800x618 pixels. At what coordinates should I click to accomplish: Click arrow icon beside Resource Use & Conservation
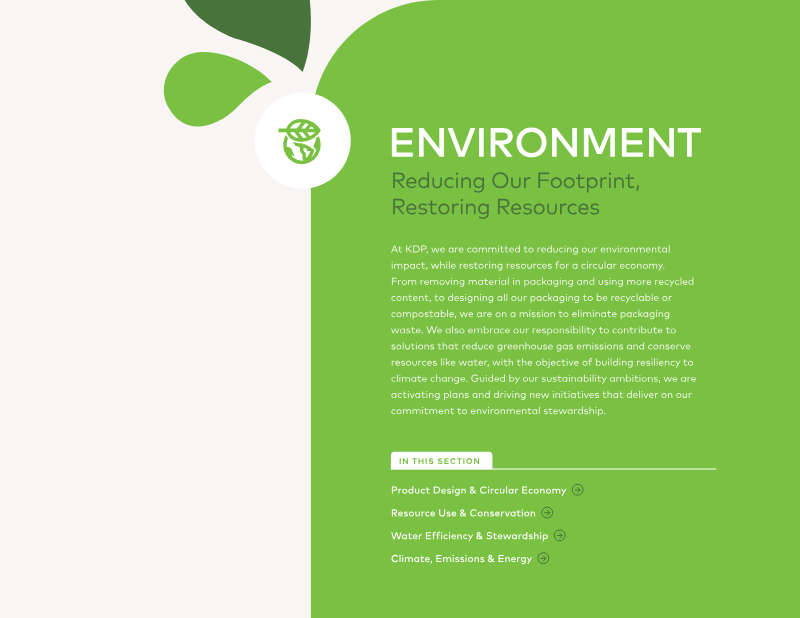click(x=547, y=513)
